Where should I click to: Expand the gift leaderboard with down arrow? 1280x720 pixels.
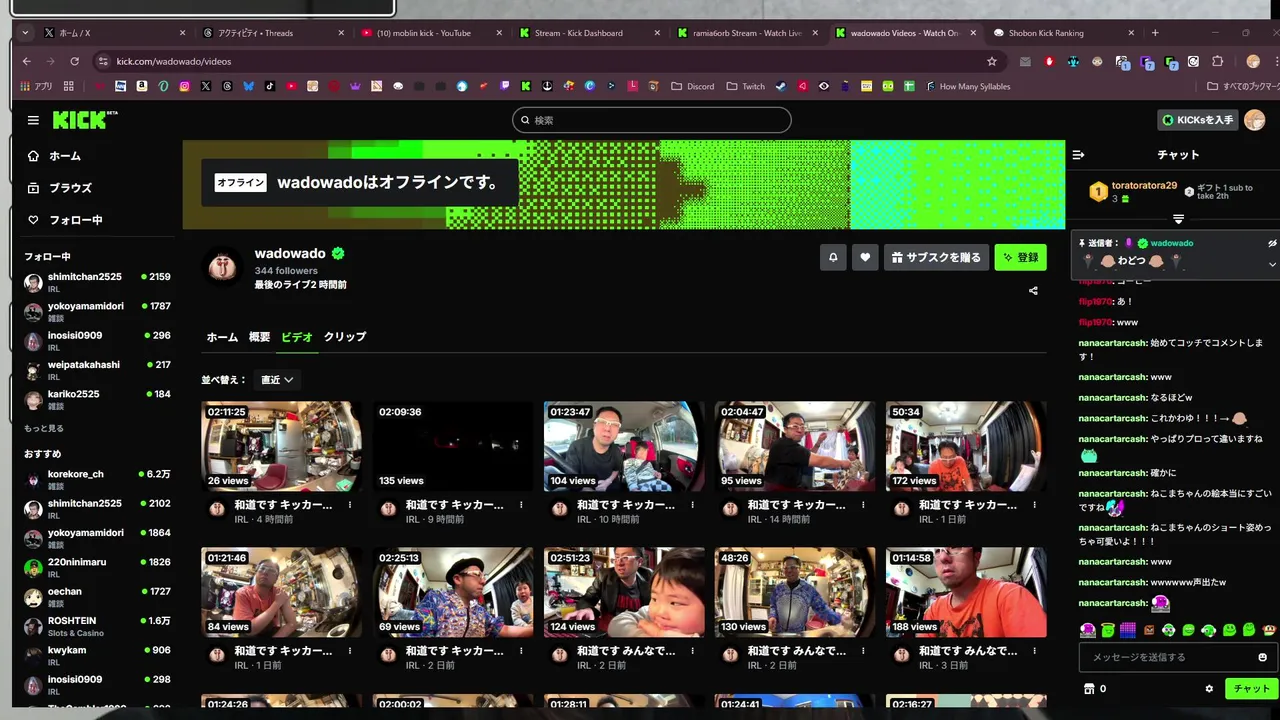(x=1178, y=219)
